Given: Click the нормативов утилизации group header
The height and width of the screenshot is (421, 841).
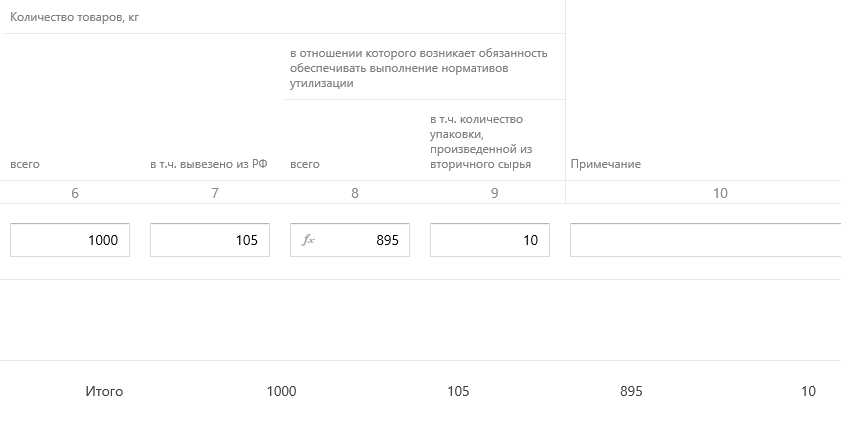Looking at the screenshot, I should 419,68.
